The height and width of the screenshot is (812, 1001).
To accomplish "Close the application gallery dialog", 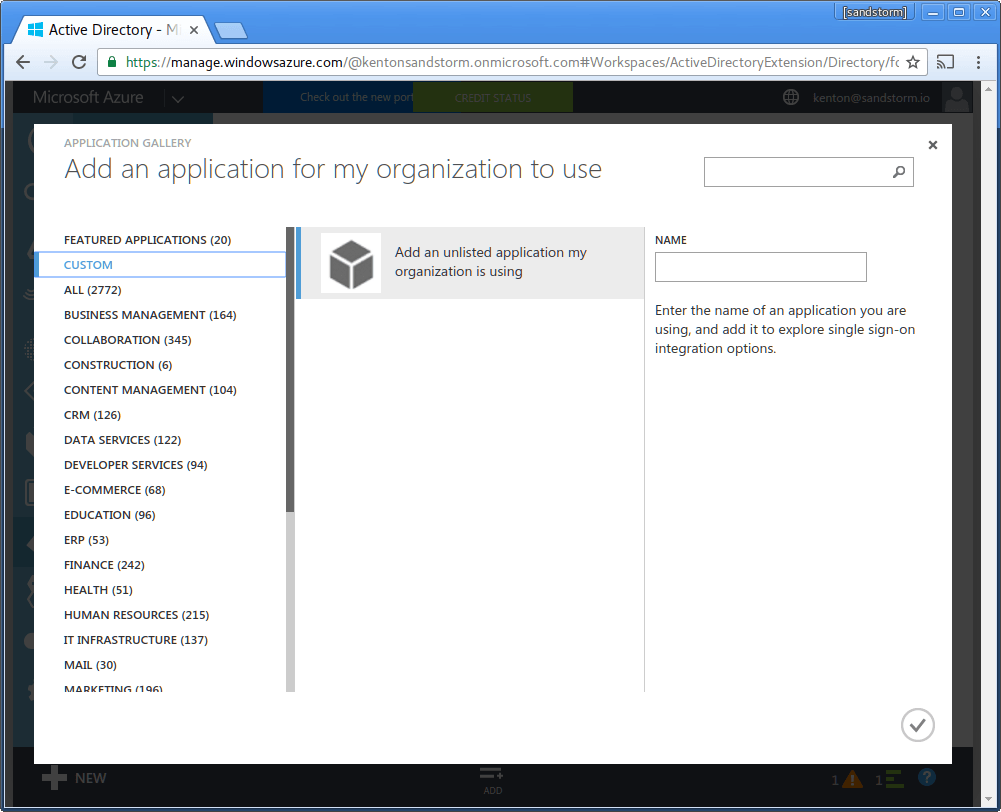I will [x=933, y=145].
